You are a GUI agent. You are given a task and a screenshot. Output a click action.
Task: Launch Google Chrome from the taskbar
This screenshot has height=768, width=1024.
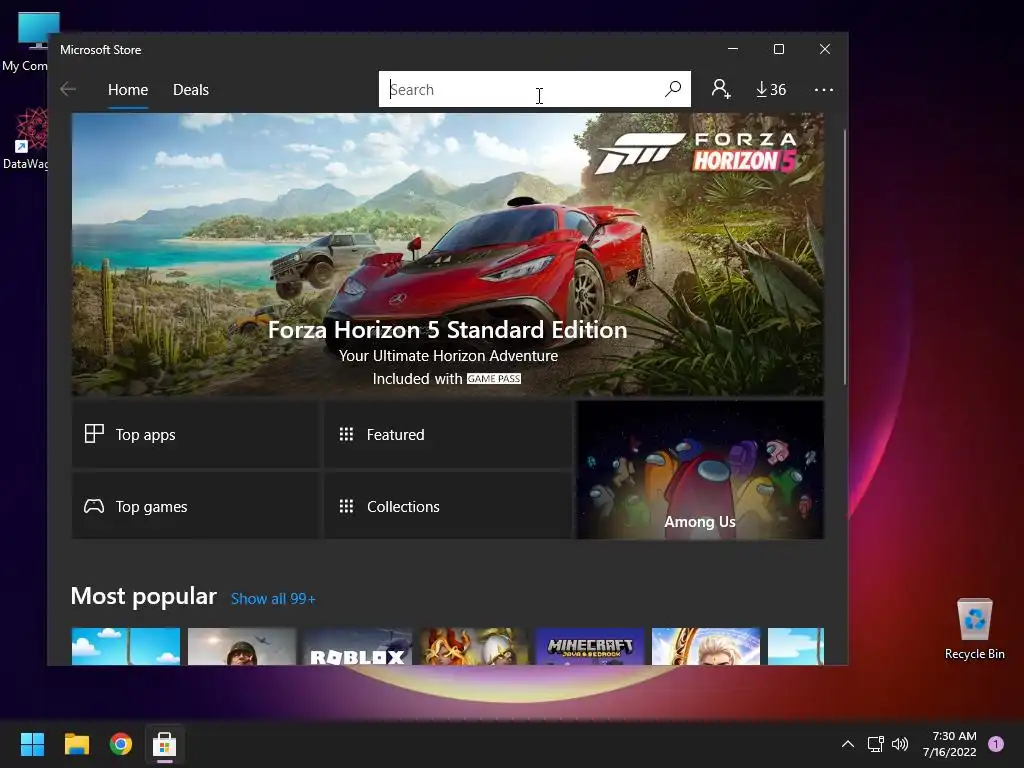point(121,744)
